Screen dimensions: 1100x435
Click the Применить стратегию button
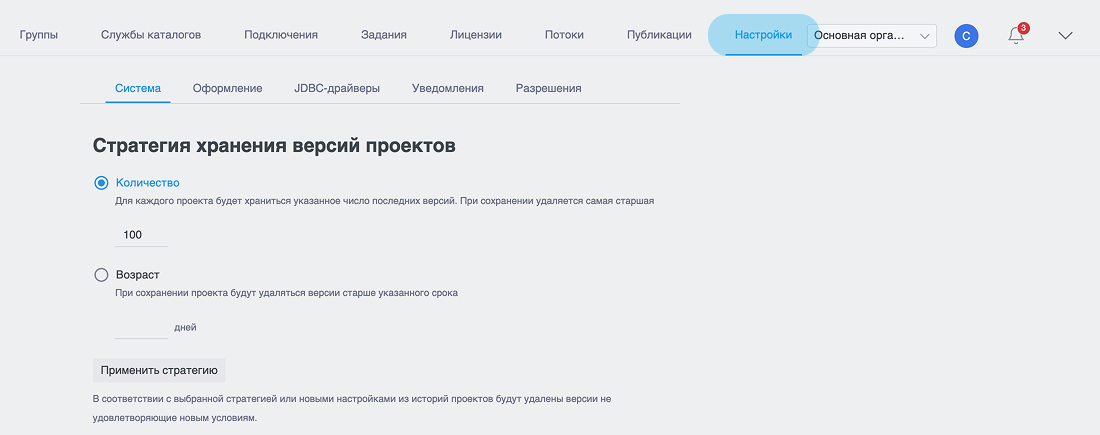pos(159,370)
